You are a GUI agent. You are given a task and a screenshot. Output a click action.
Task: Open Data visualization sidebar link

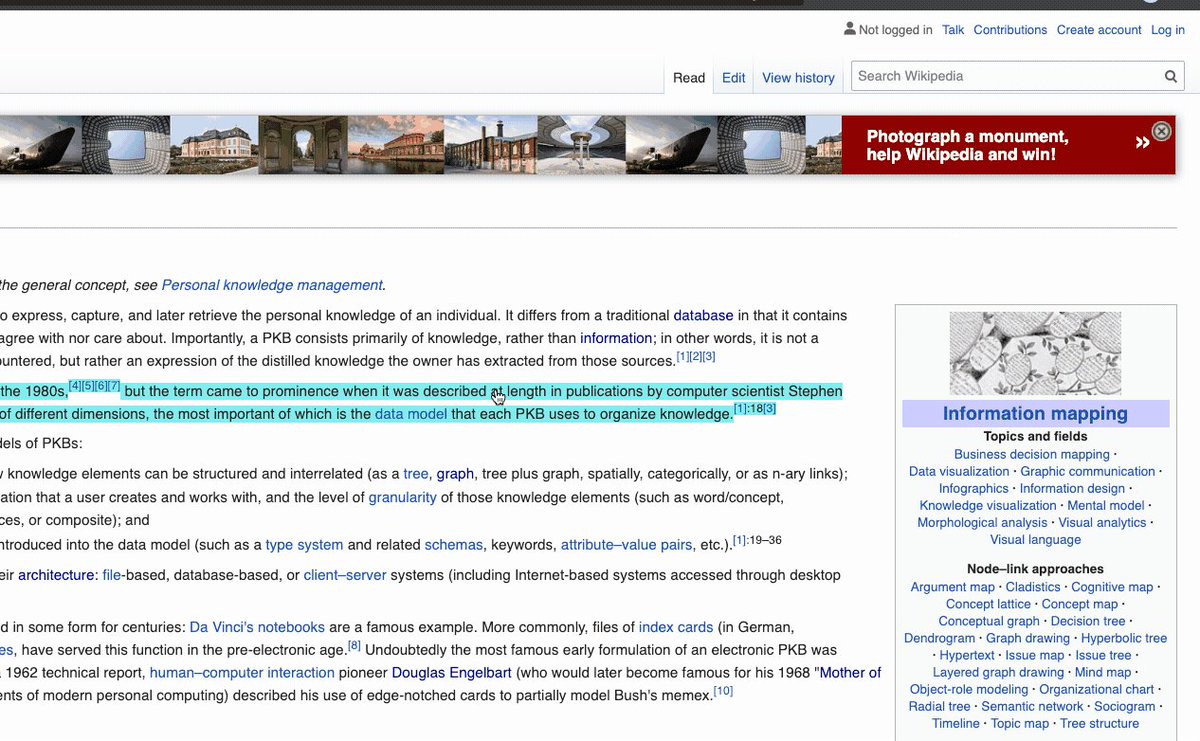point(959,471)
